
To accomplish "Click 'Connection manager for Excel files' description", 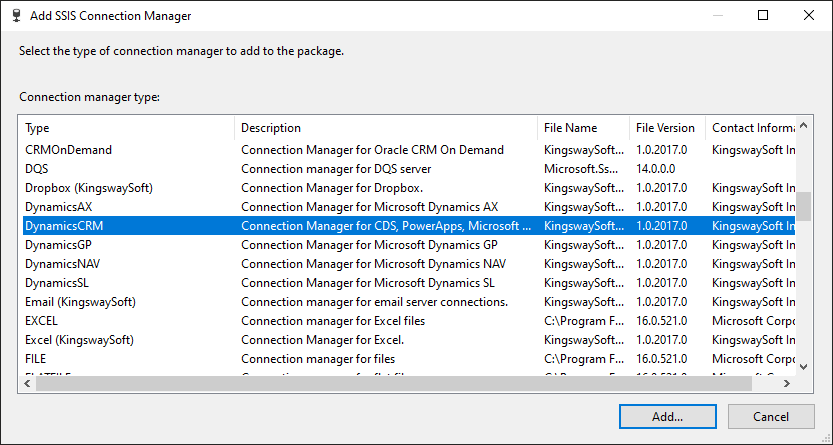I will click(333, 321).
